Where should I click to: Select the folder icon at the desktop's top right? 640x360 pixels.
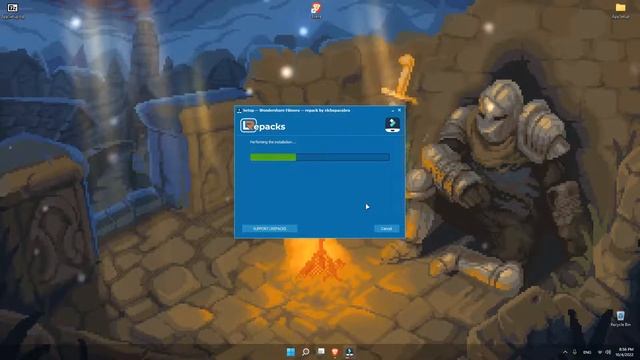[620, 11]
